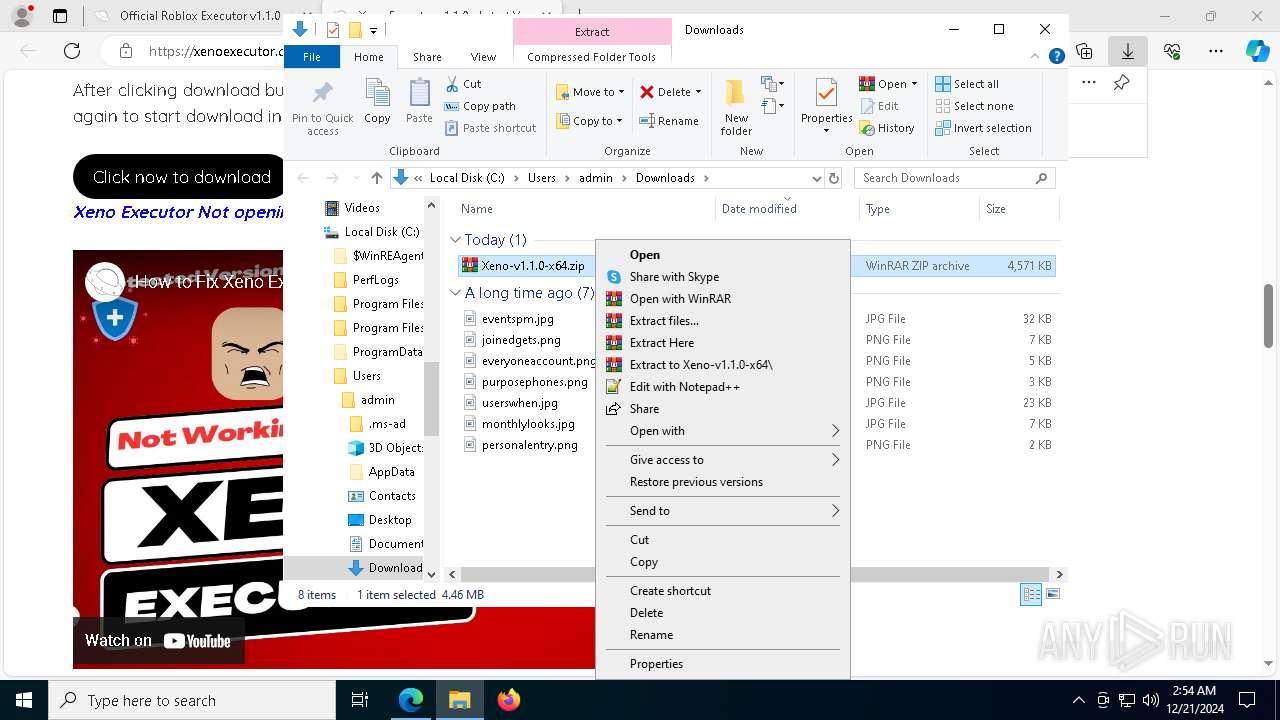Image resolution: width=1280 pixels, height=720 pixels.
Task: Open the Edge Copilot icon
Action: (1257, 51)
